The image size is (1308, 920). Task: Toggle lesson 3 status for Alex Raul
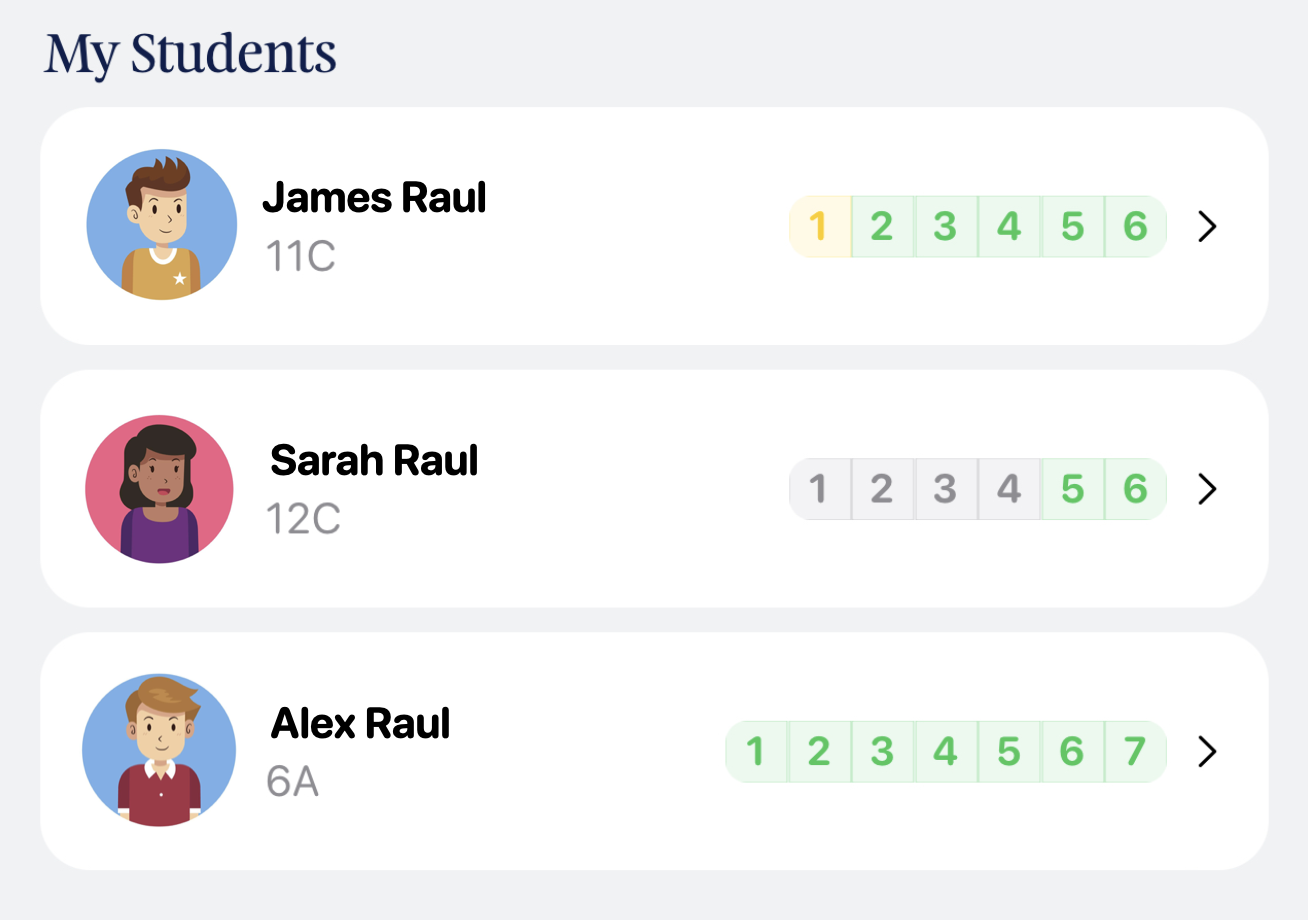pyautogui.click(x=882, y=751)
